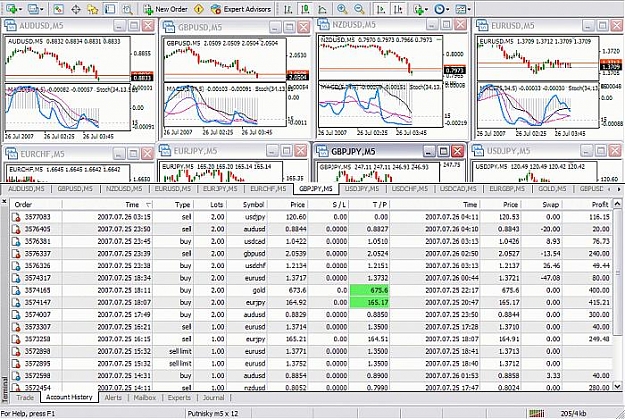Open the Indicators list icon
Screen dimensions: 625x419
point(418,9)
